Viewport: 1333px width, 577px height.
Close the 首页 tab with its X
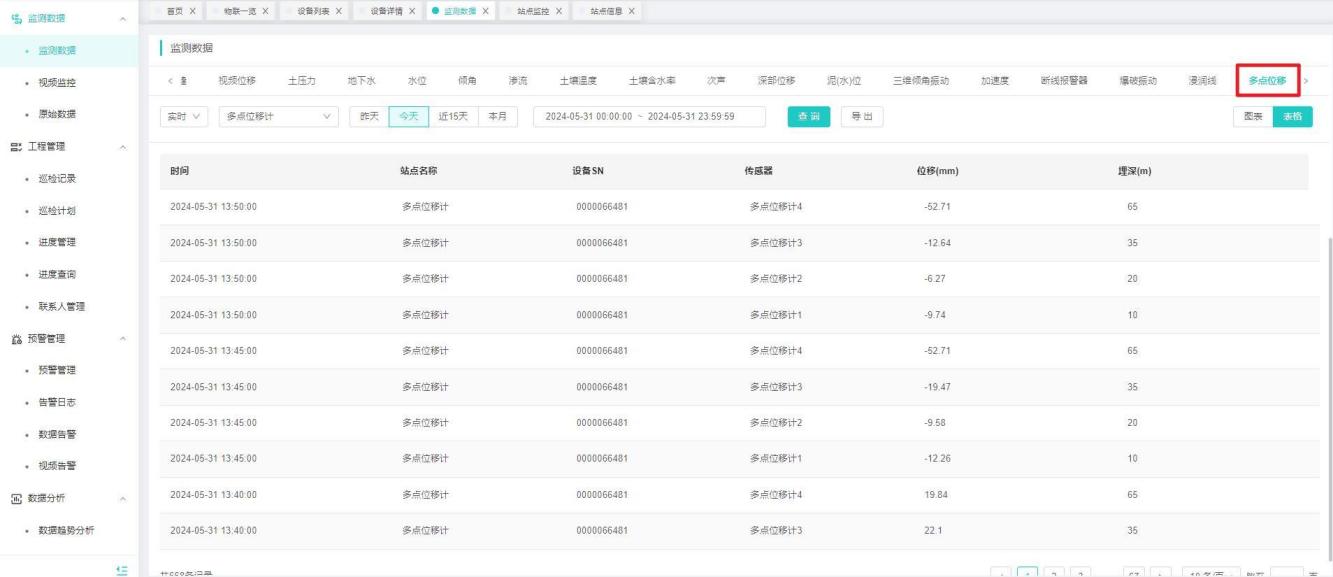point(192,10)
